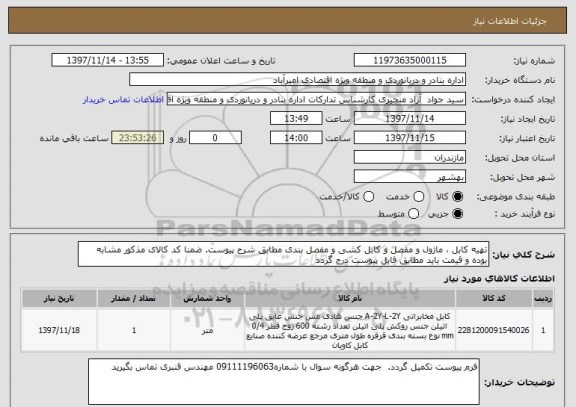Image resolution: width=576 pixels, height=407 pixels.
Task: Click product code 2281200091540026 cell
Action: pos(494,330)
